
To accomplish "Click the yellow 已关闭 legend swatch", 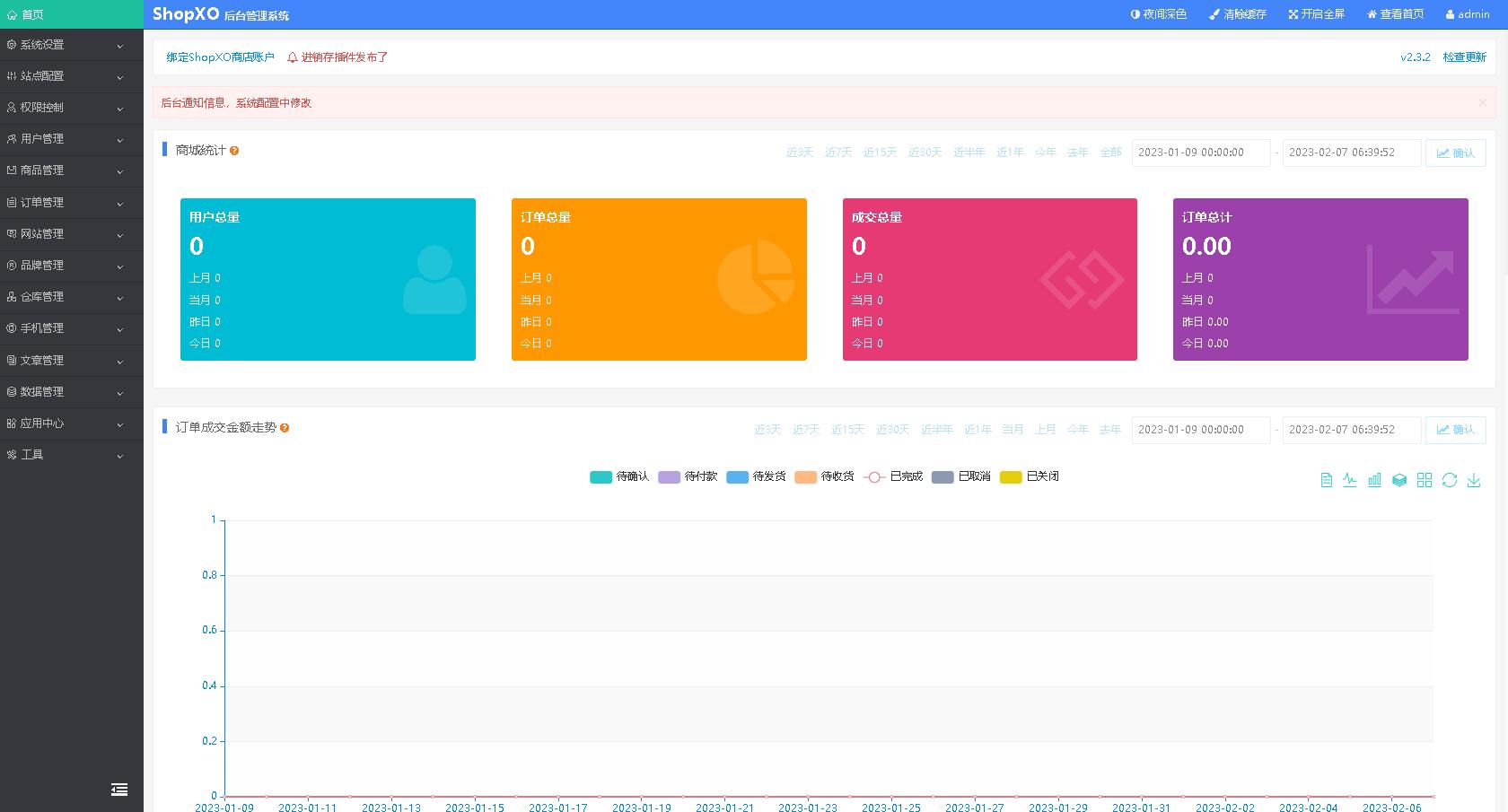I will 1011,476.
